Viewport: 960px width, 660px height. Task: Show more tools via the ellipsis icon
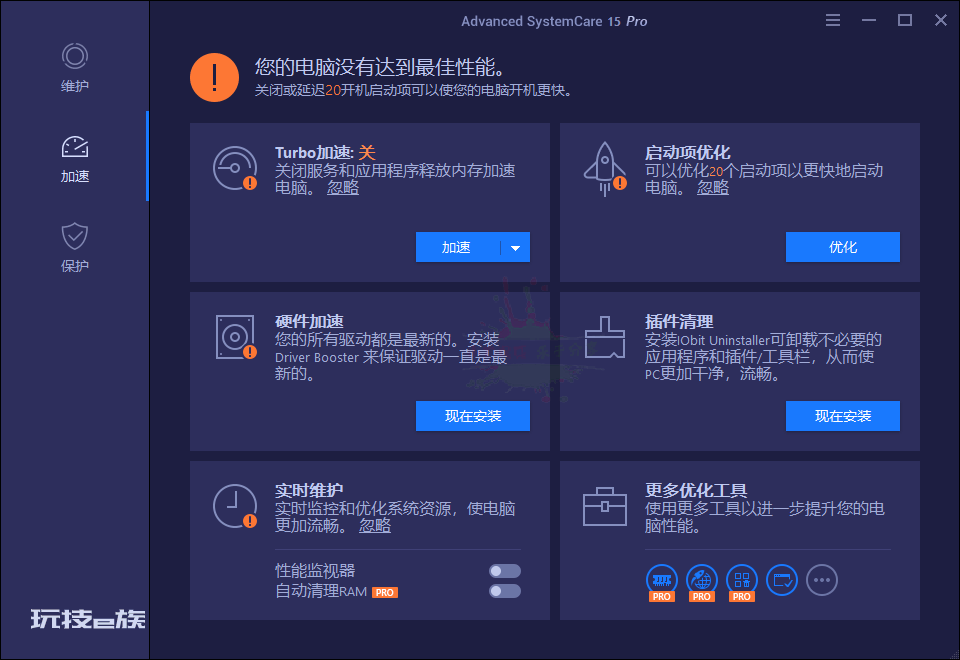[822, 580]
